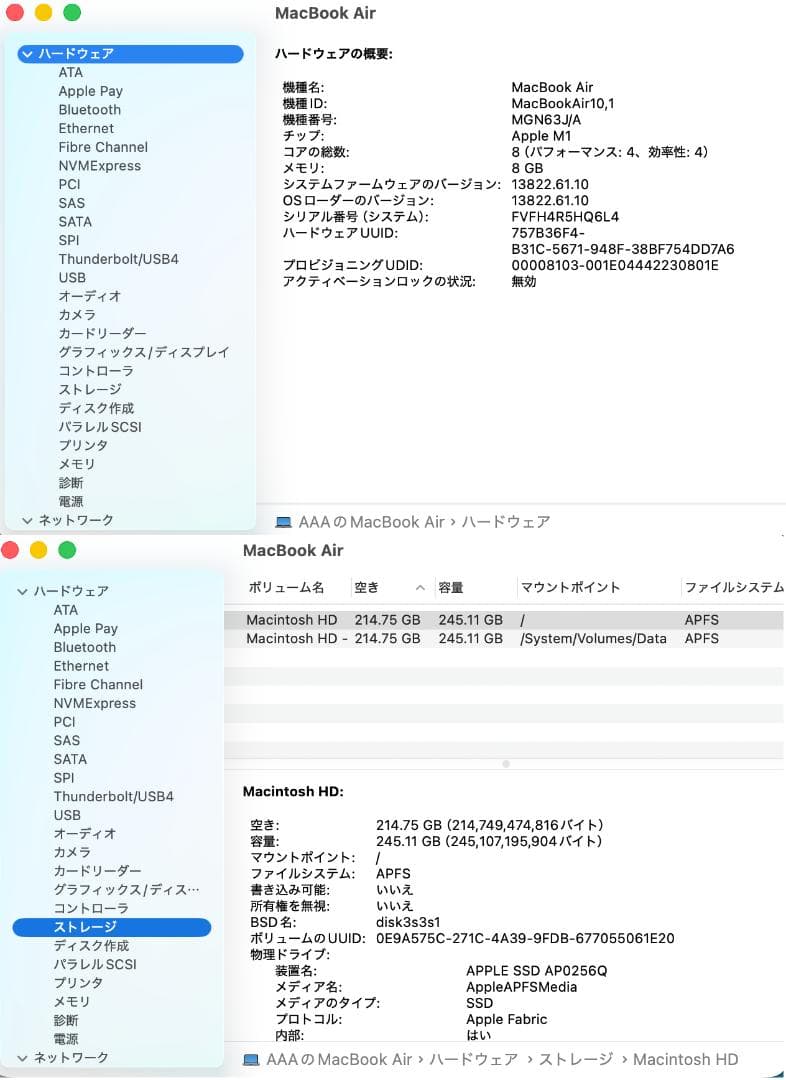This screenshot has height=1080, width=786.
Task: Select USB in the storage window sidebar
Action: tap(67, 816)
